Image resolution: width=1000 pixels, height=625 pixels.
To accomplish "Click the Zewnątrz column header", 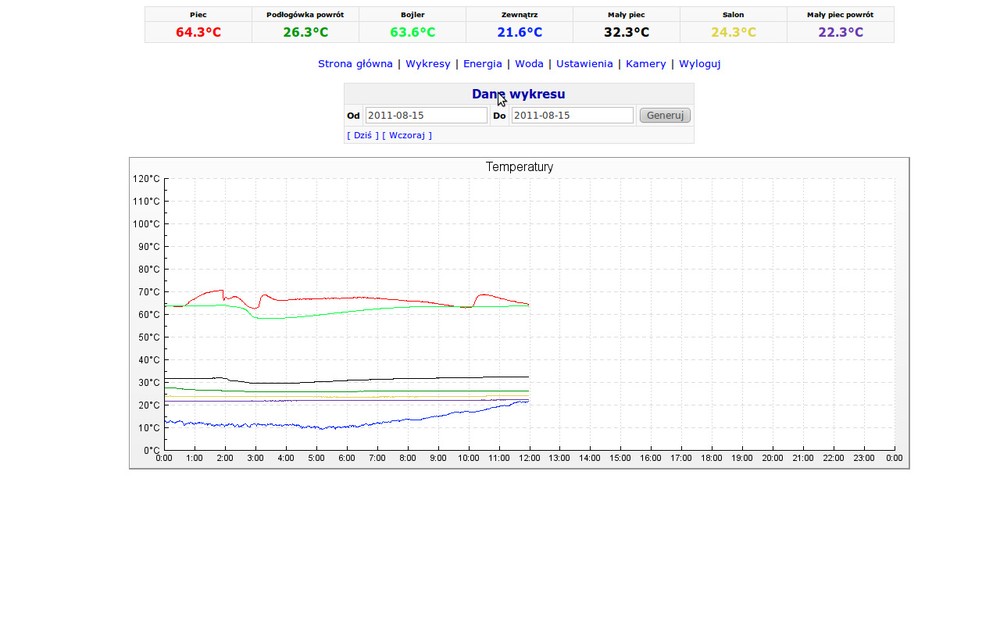I will [520, 15].
